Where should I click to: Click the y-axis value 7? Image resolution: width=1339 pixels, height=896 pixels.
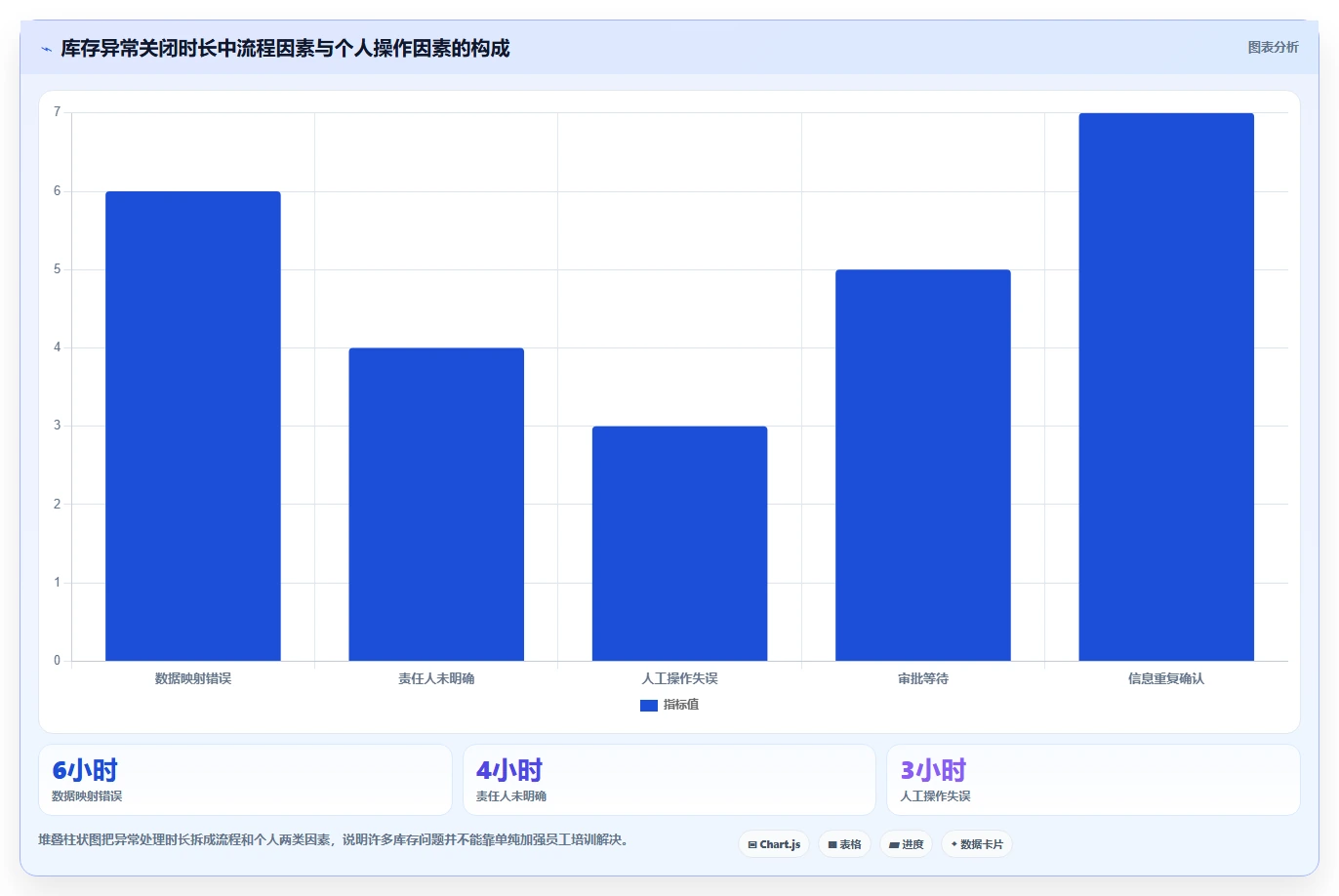point(58,112)
